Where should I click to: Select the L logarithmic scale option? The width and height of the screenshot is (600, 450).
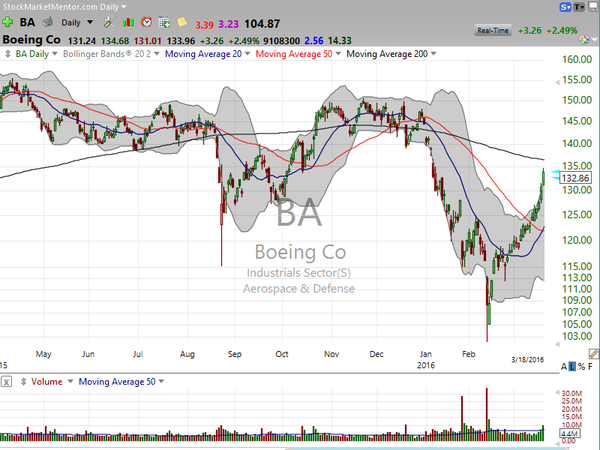coord(572,367)
